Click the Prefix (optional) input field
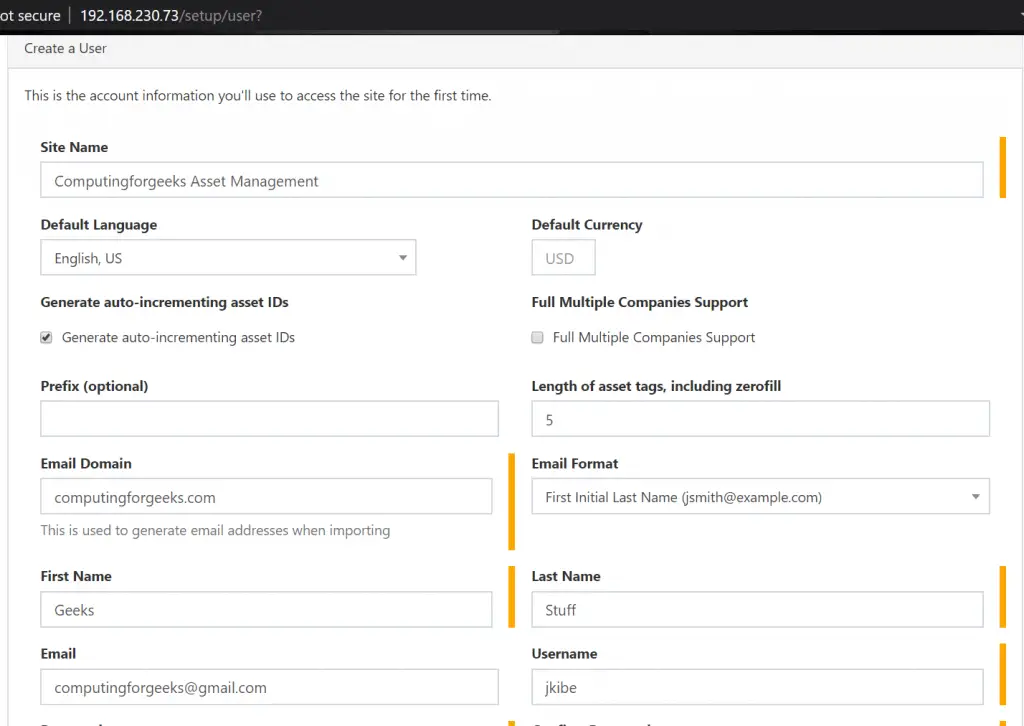1024x726 pixels. click(x=269, y=418)
